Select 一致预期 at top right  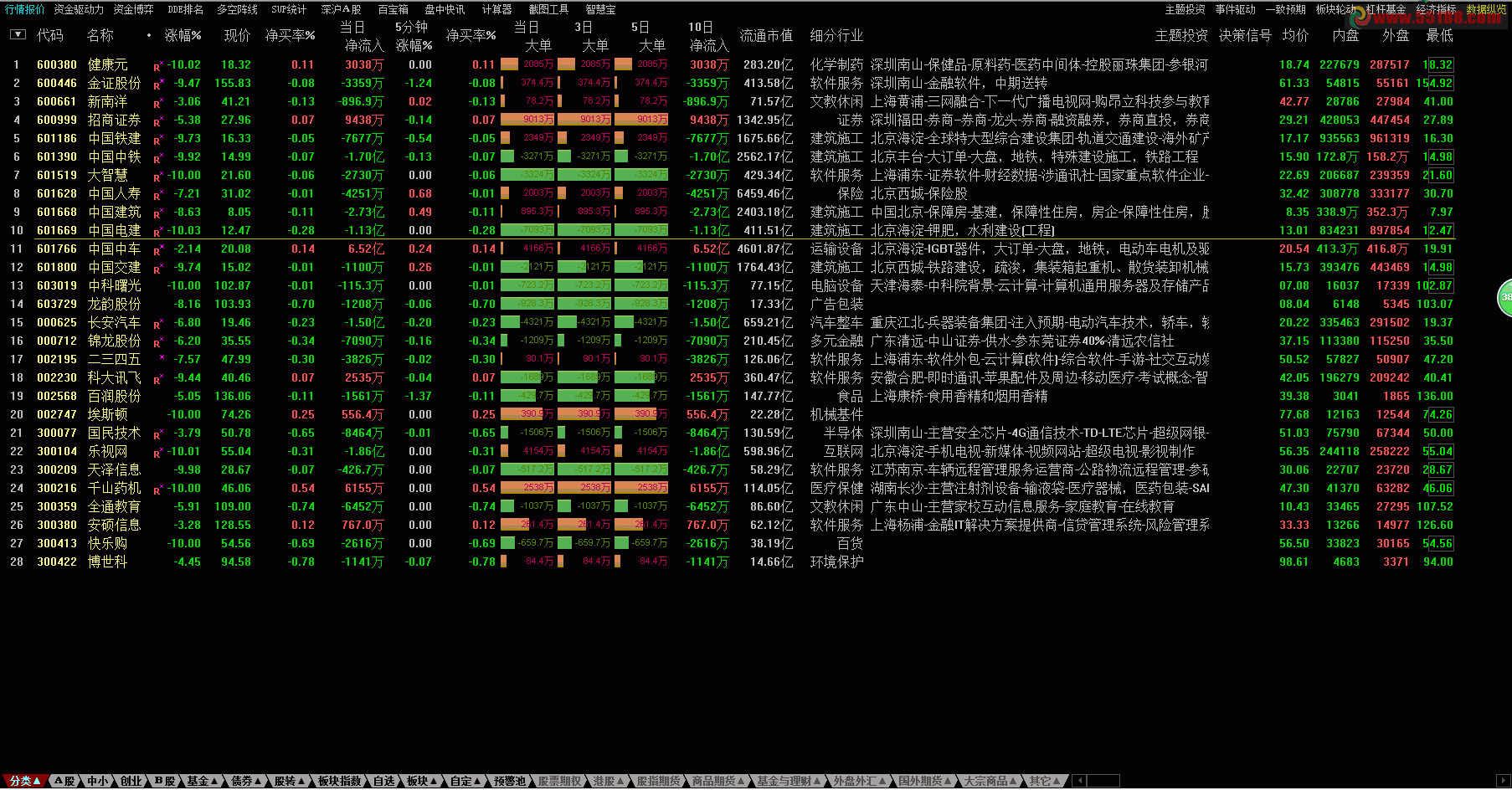(x=1286, y=9)
